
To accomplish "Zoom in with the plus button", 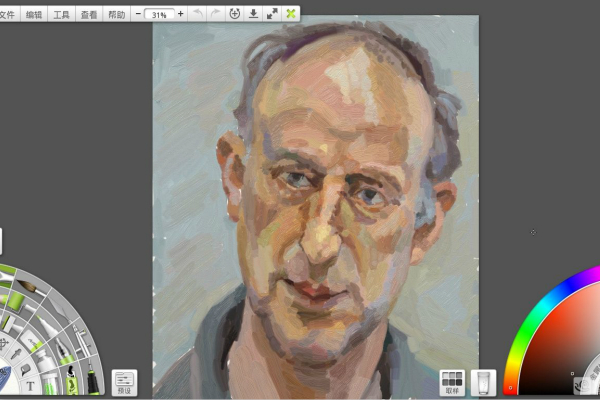I will [x=181, y=14].
